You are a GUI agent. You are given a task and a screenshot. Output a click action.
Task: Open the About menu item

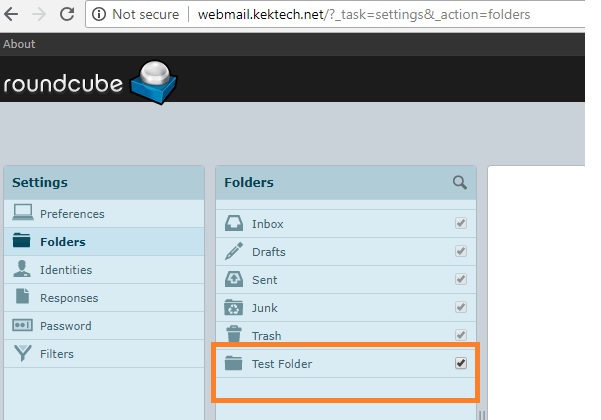click(x=19, y=44)
